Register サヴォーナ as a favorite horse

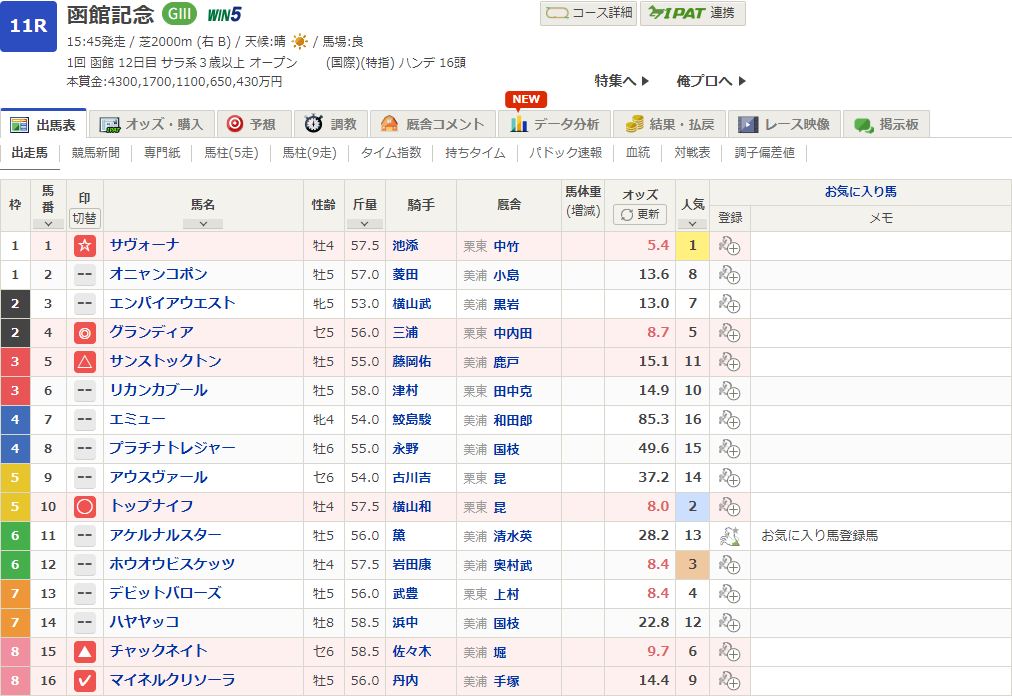click(730, 244)
